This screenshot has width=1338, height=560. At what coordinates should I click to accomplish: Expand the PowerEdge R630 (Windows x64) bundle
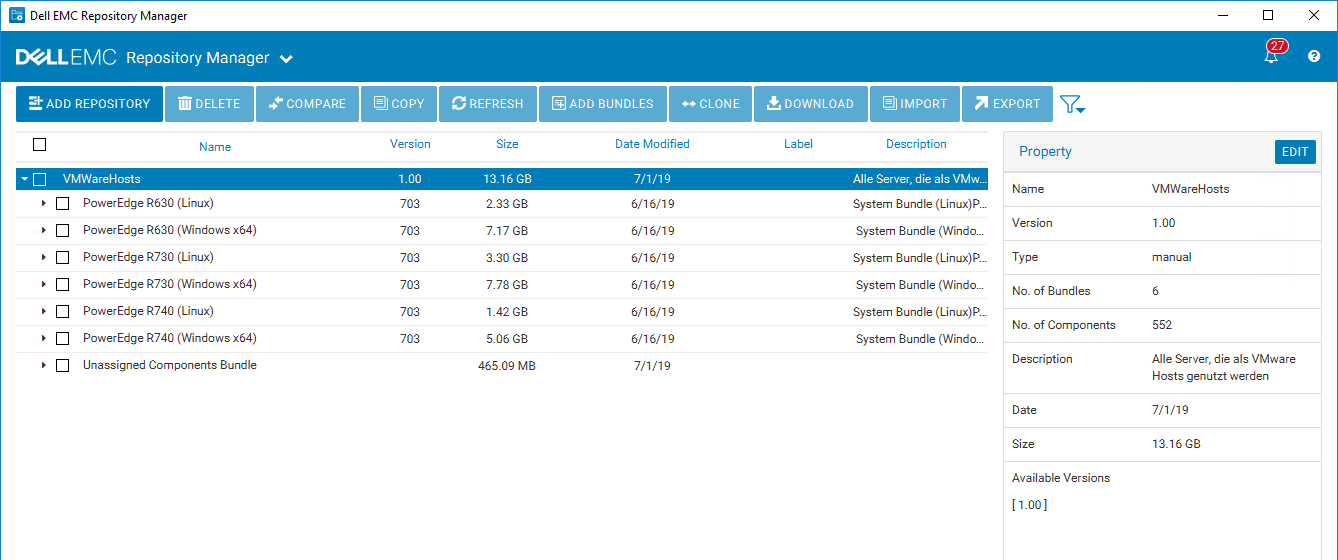pos(44,231)
